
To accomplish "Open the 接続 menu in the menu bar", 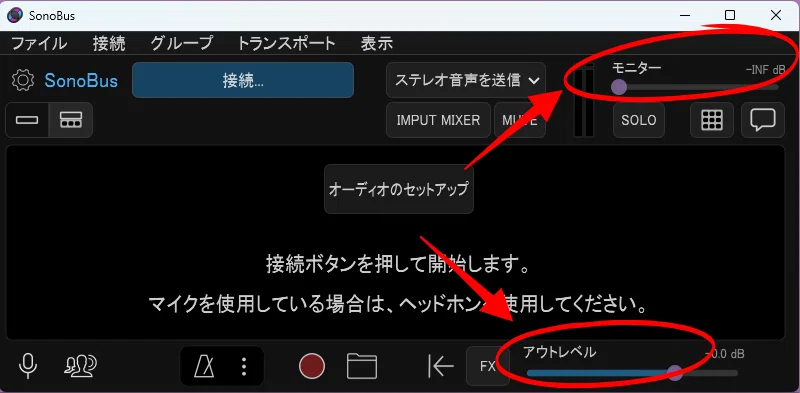I will click(x=109, y=43).
